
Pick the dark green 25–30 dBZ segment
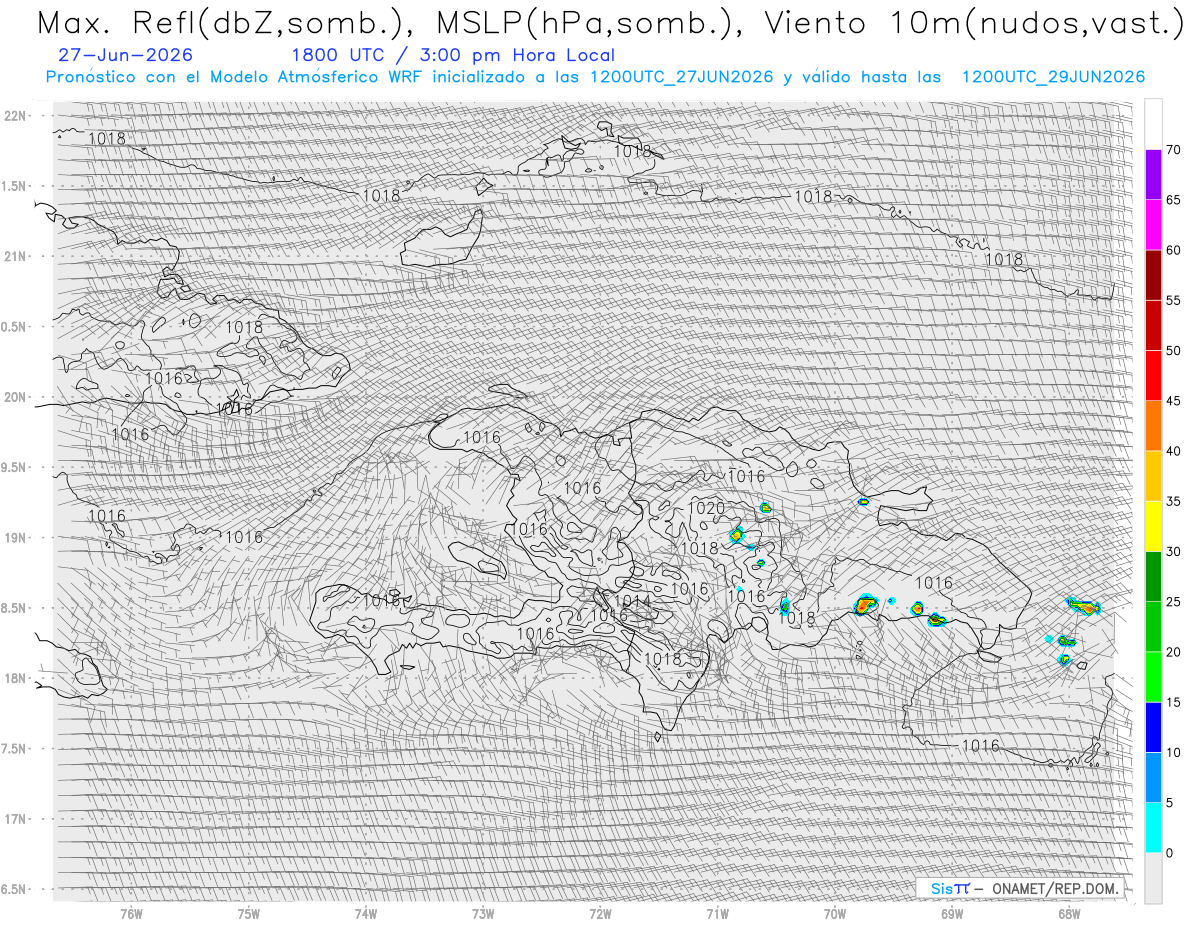pyautogui.click(x=1153, y=576)
